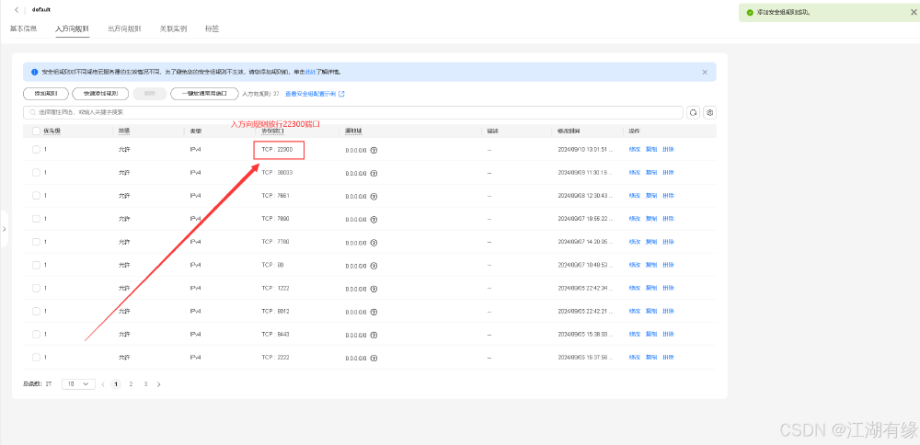This screenshot has width=920, height=445.
Task: Click 删除 for the TCP 7861 rule
Action: 668,195
